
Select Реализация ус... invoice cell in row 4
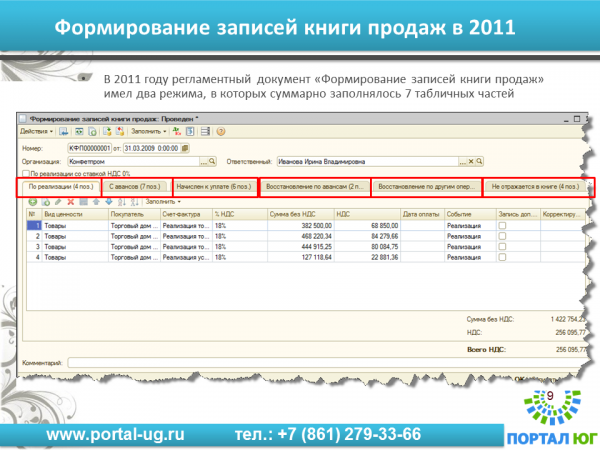[x=186, y=257]
